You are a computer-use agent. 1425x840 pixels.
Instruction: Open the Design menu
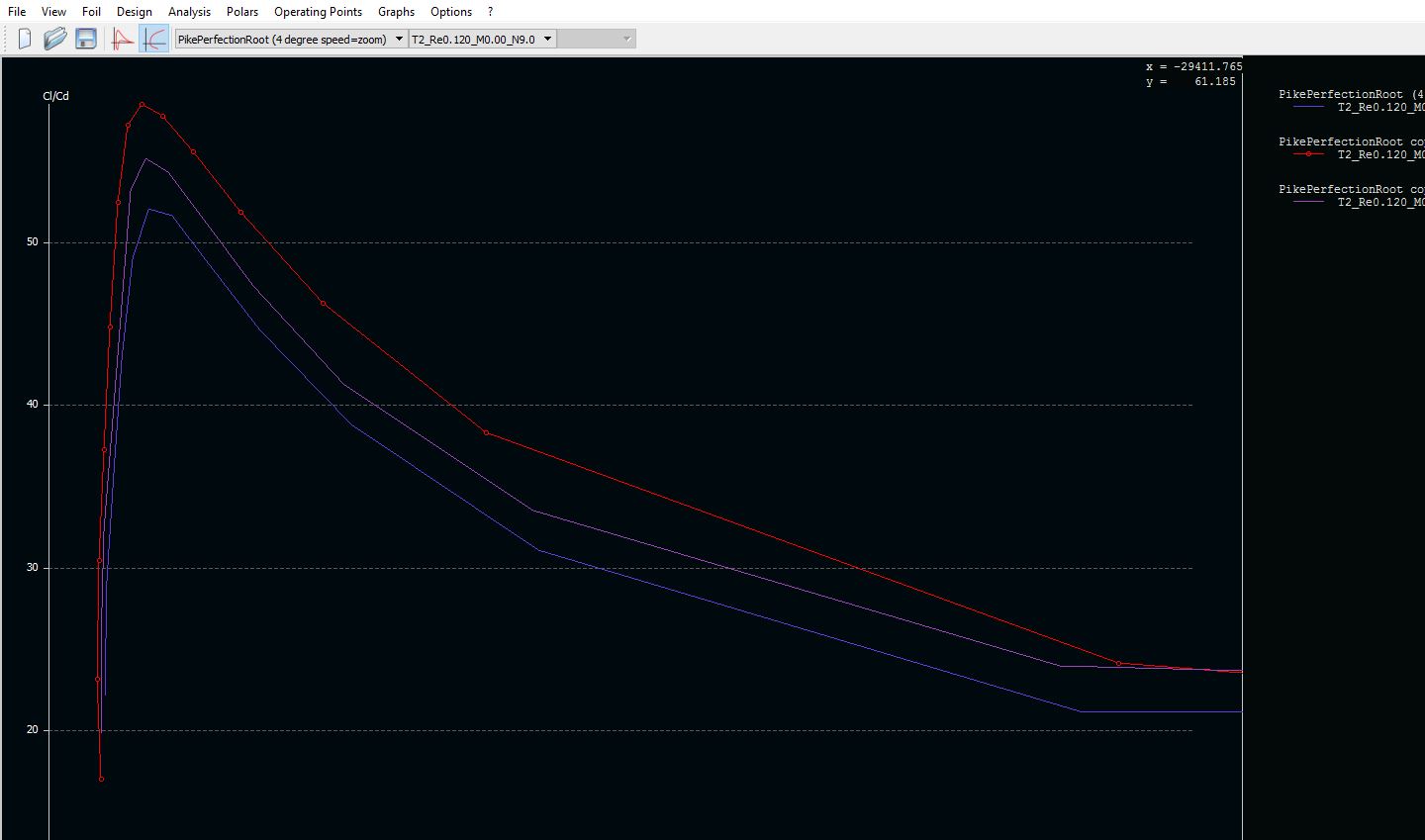coord(135,12)
